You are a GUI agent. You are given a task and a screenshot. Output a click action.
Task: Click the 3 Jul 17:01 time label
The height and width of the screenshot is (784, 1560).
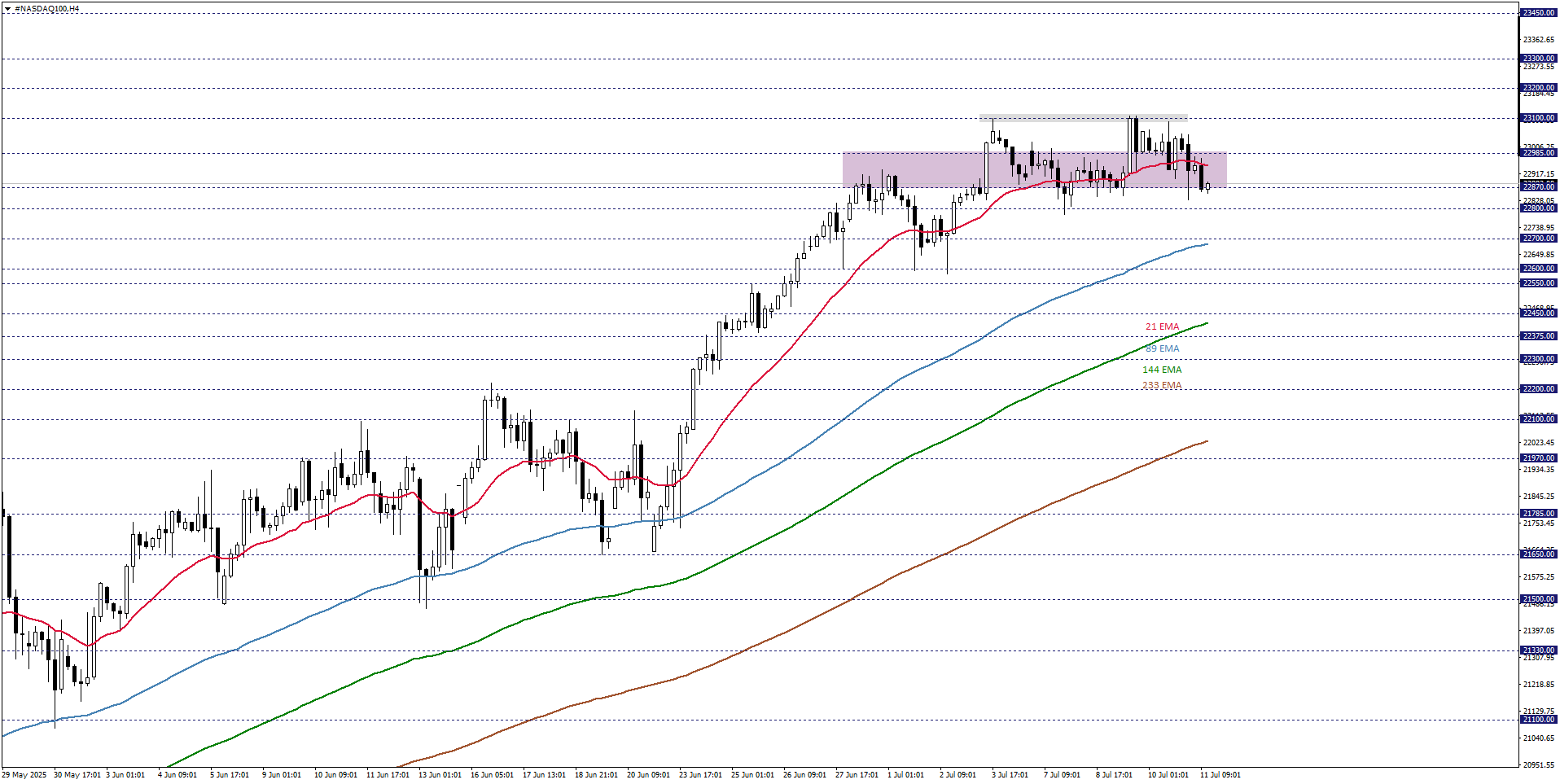1010,775
